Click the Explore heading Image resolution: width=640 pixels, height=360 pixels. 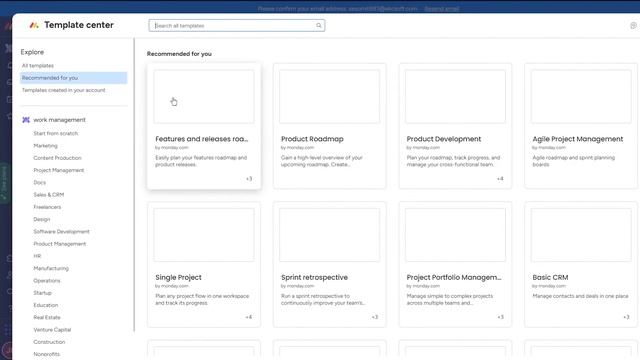click(32, 52)
